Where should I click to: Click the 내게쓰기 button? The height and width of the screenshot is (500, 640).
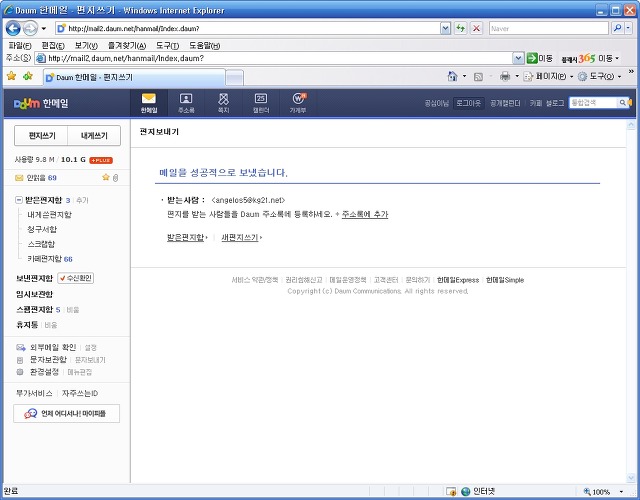click(x=94, y=136)
